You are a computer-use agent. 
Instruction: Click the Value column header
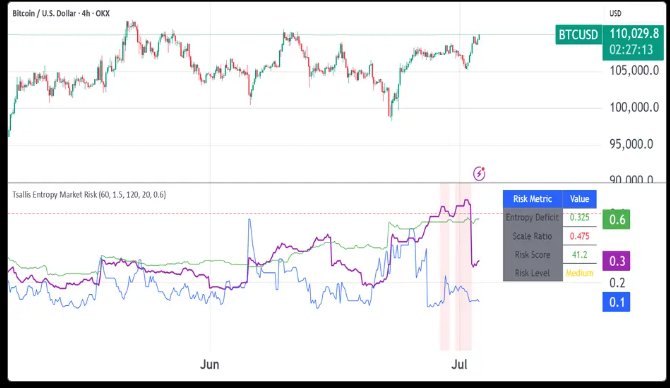click(x=579, y=199)
